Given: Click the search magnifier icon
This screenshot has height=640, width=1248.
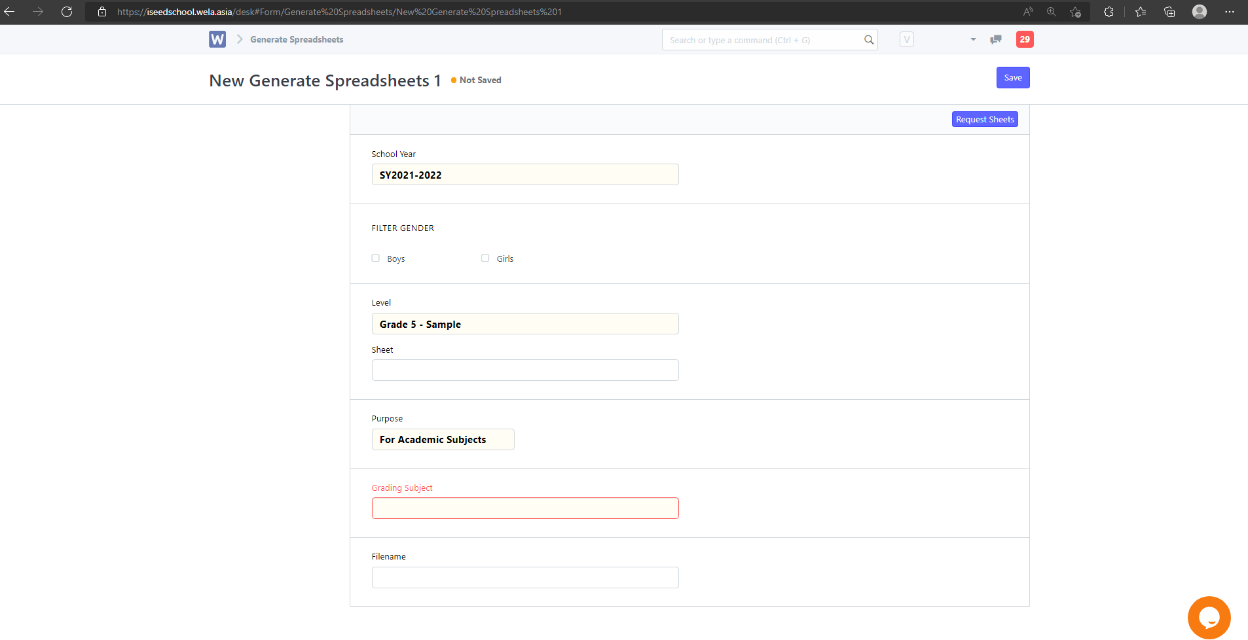Looking at the screenshot, I should (869, 40).
